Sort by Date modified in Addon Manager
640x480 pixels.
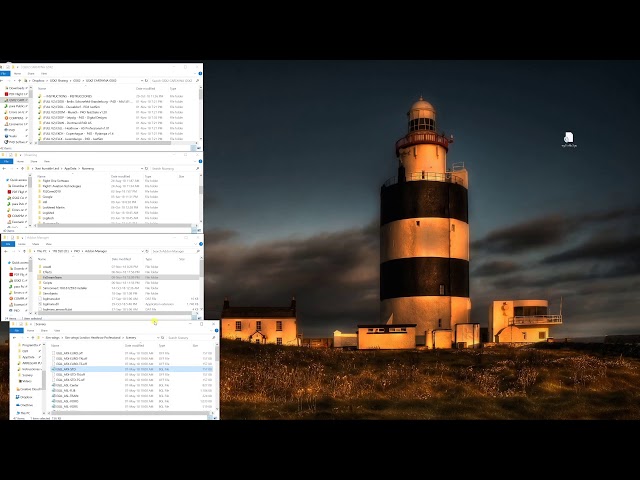(x=122, y=259)
